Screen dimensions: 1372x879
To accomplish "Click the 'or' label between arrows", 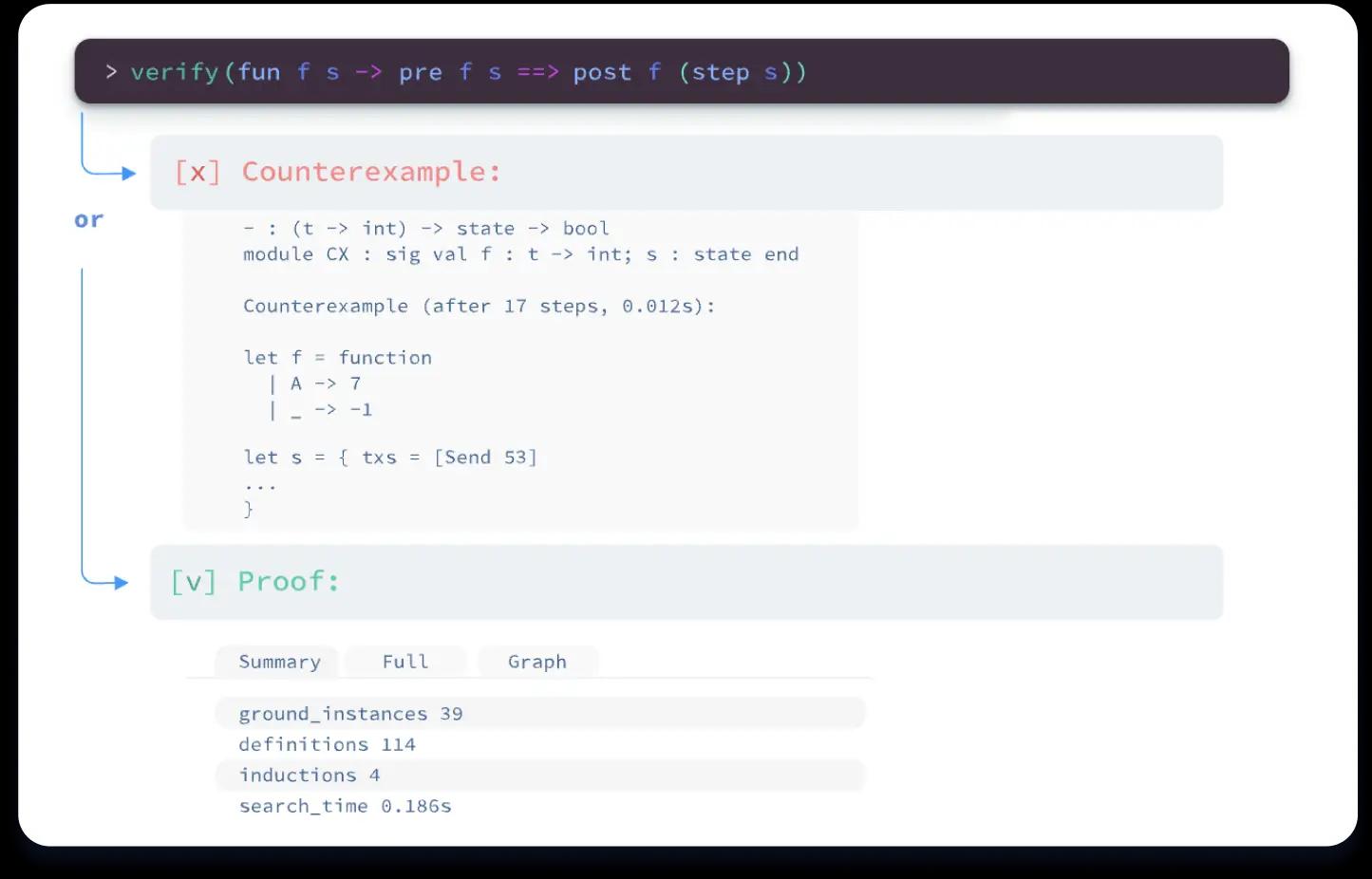I will [88, 220].
